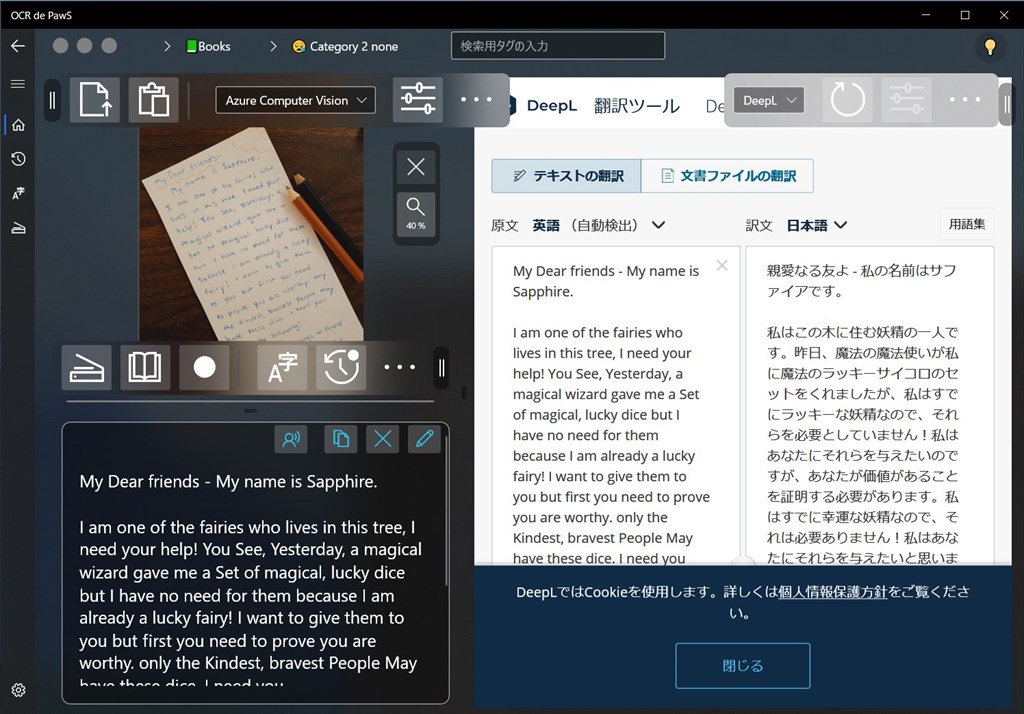Click the paste from clipboard icon
The height and width of the screenshot is (714, 1024).
point(153,100)
